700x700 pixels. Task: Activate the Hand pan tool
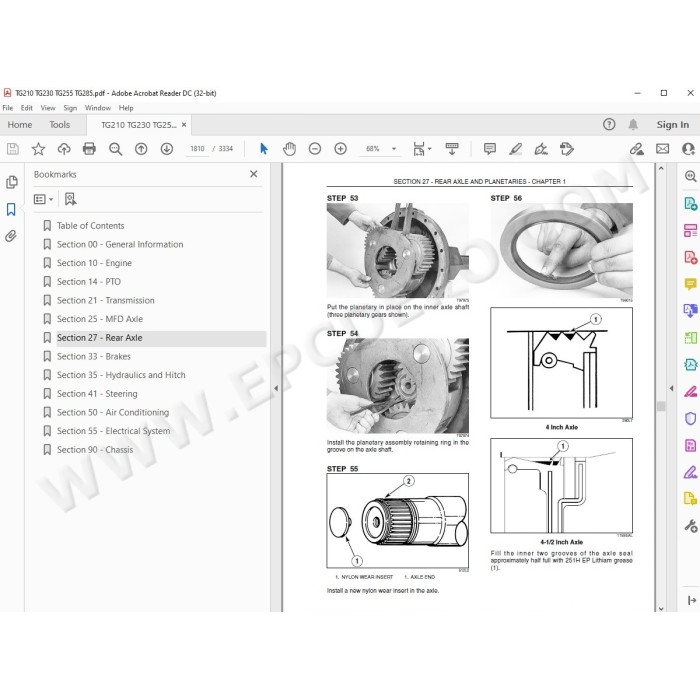[x=289, y=149]
